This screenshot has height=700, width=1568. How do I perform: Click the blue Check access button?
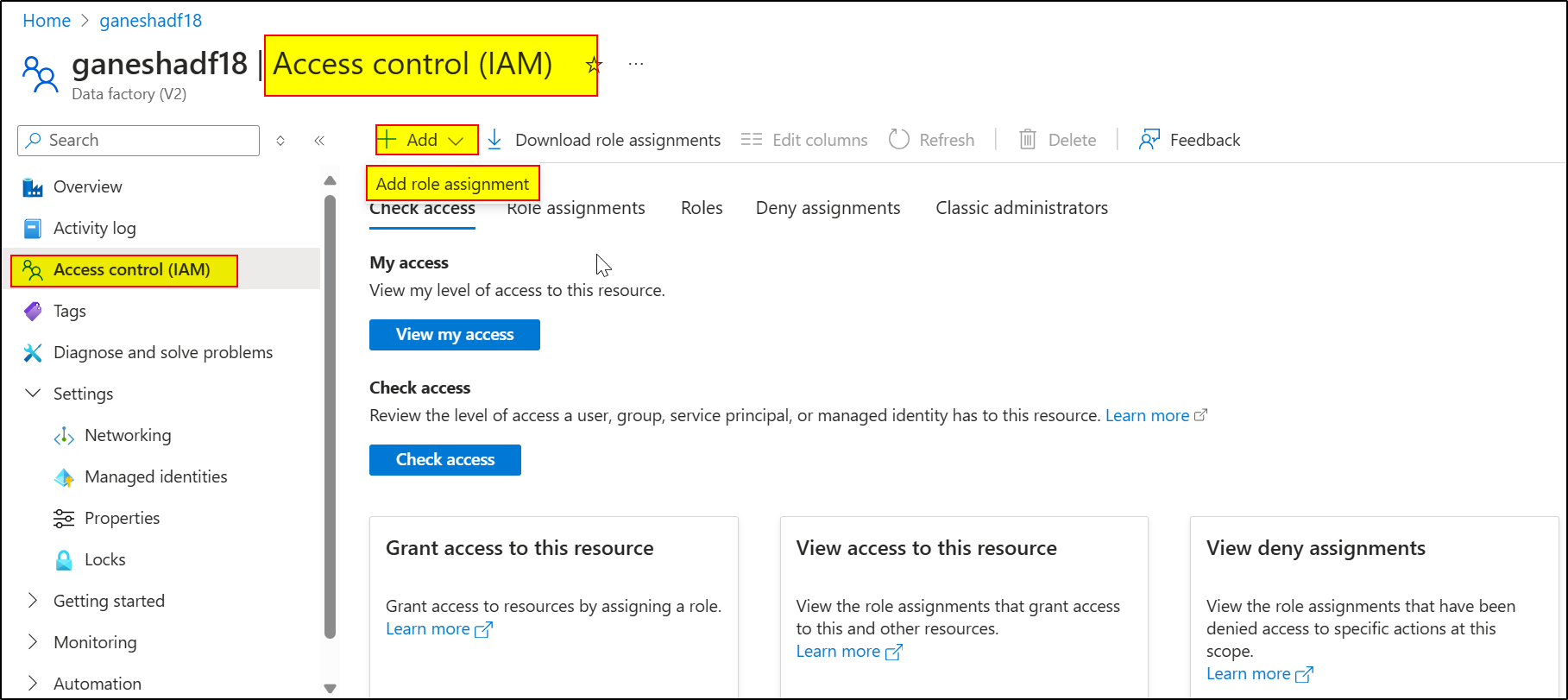point(445,460)
